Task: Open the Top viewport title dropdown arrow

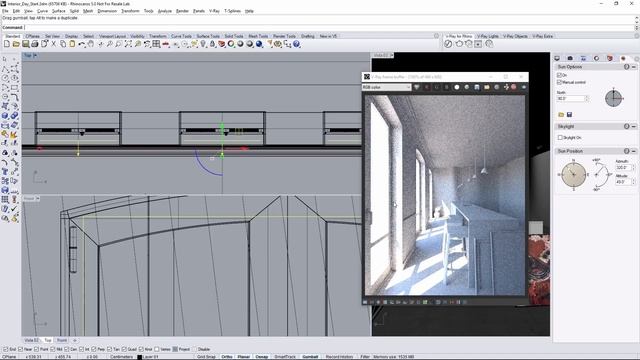Action: click(x=35, y=55)
